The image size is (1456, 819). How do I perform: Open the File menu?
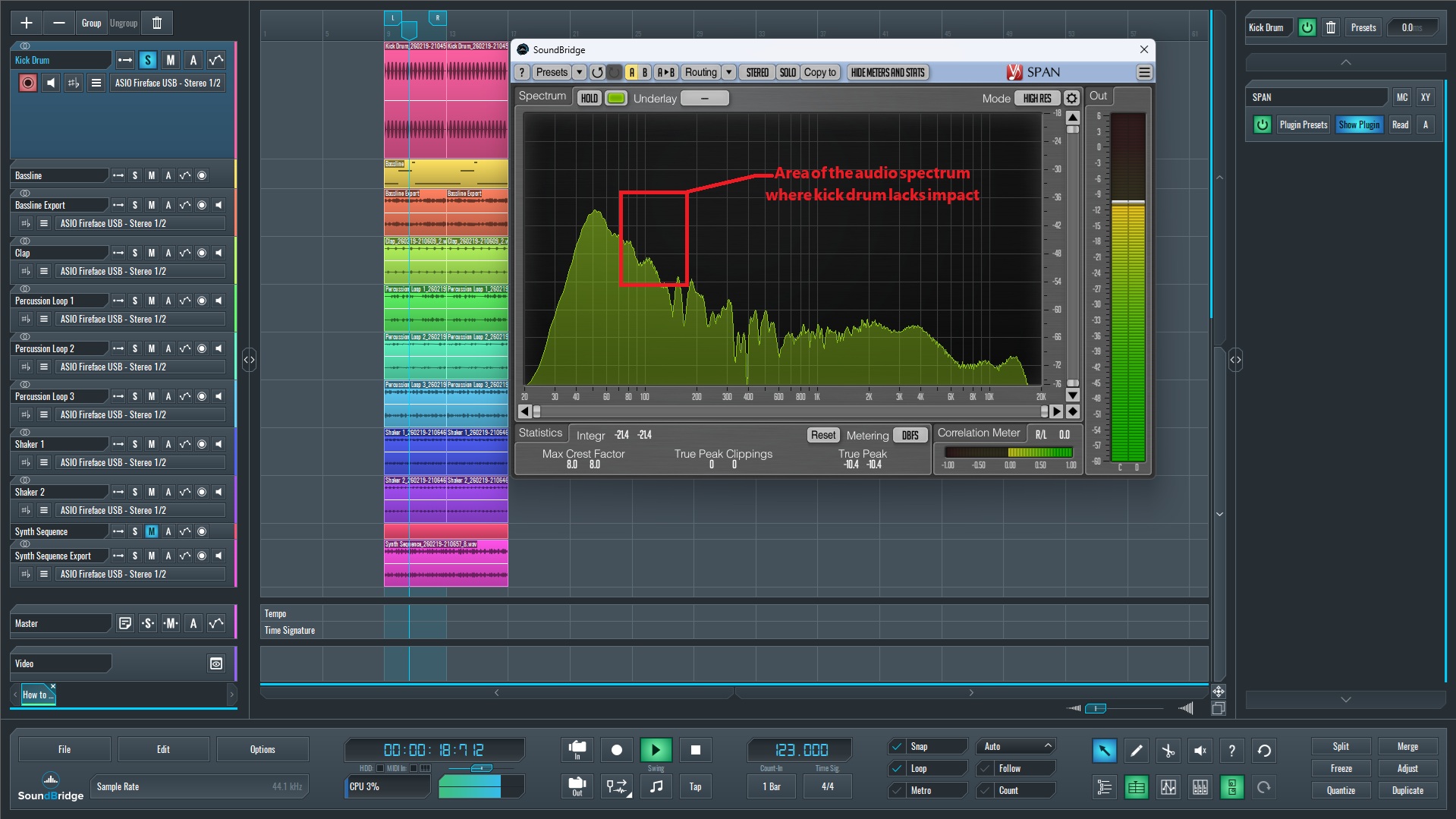point(64,749)
